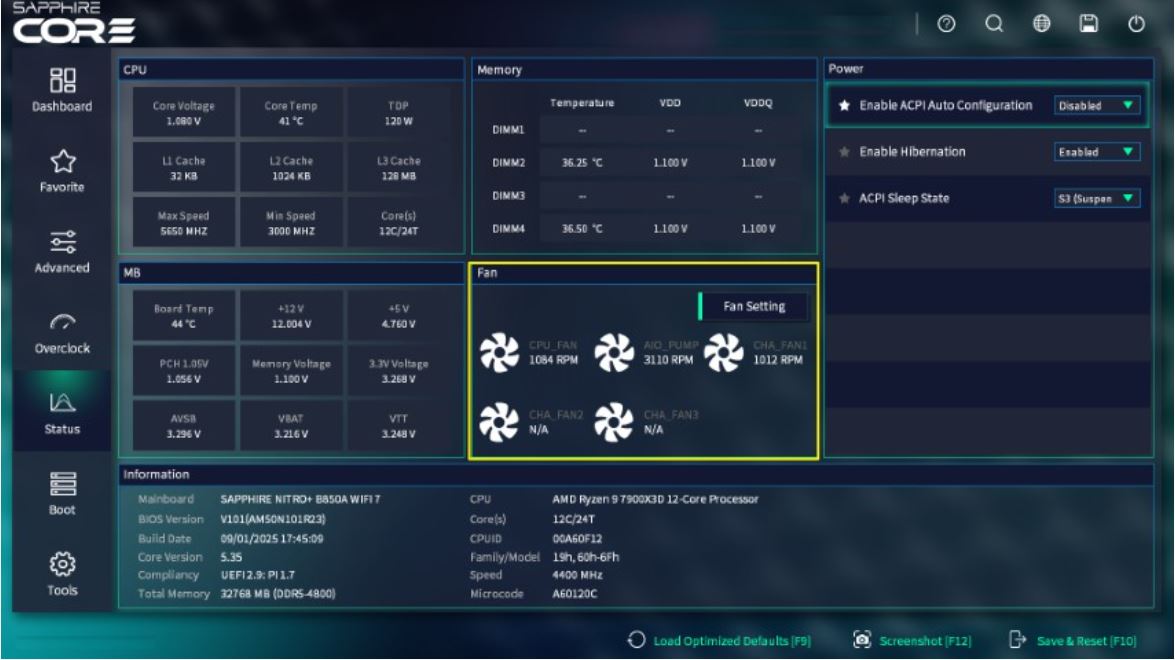Click the CPU_FAN fan icon
This screenshot has height=660, width=1175.
pos(499,352)
